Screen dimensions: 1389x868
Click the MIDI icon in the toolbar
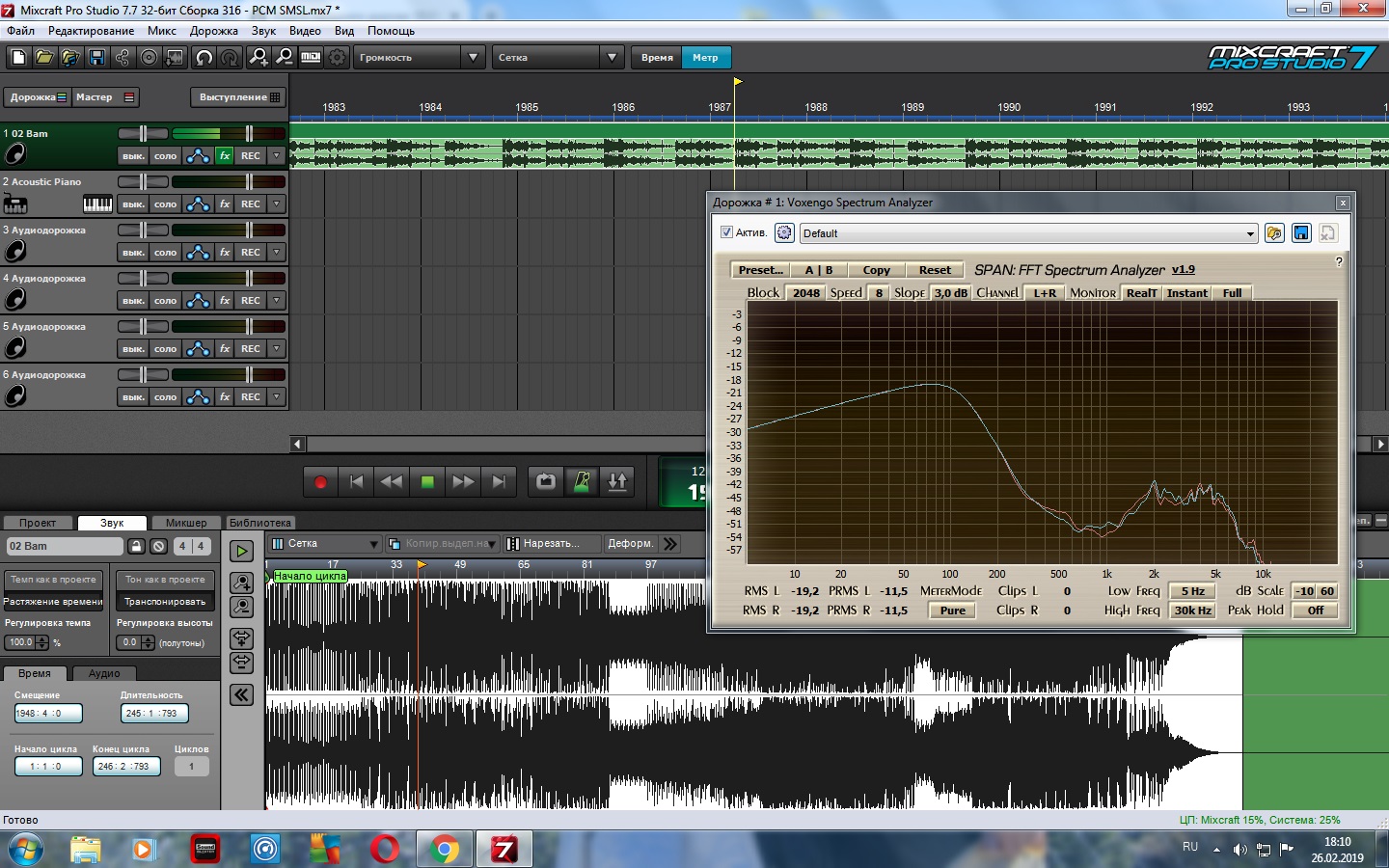[311, 58]
